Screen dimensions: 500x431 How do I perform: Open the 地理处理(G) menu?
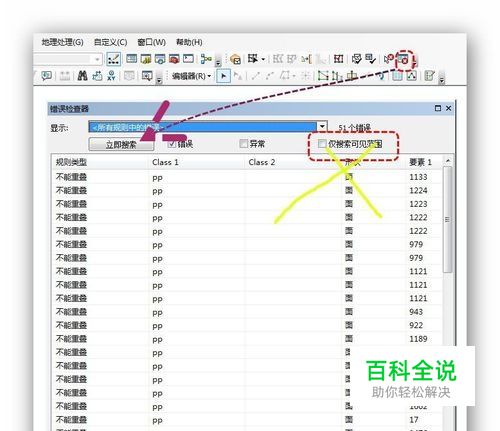[62, 42]
